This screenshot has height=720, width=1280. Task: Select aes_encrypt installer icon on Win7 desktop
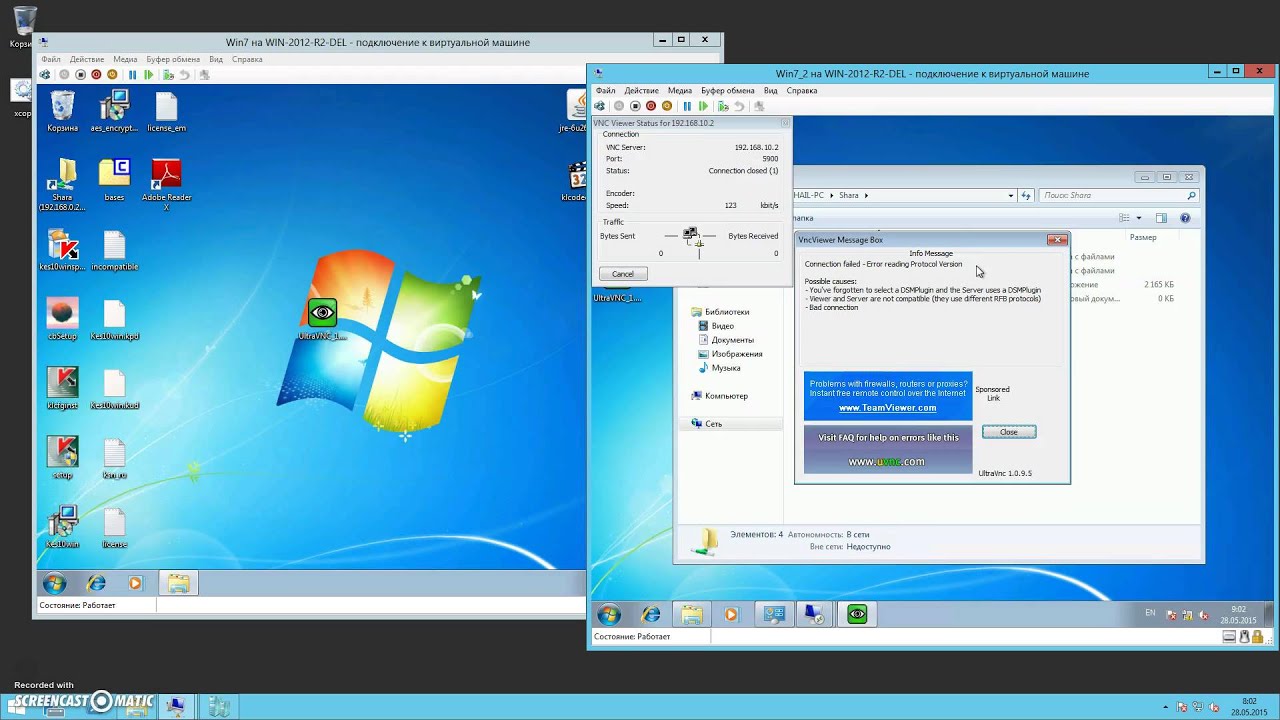pos(114,112)
